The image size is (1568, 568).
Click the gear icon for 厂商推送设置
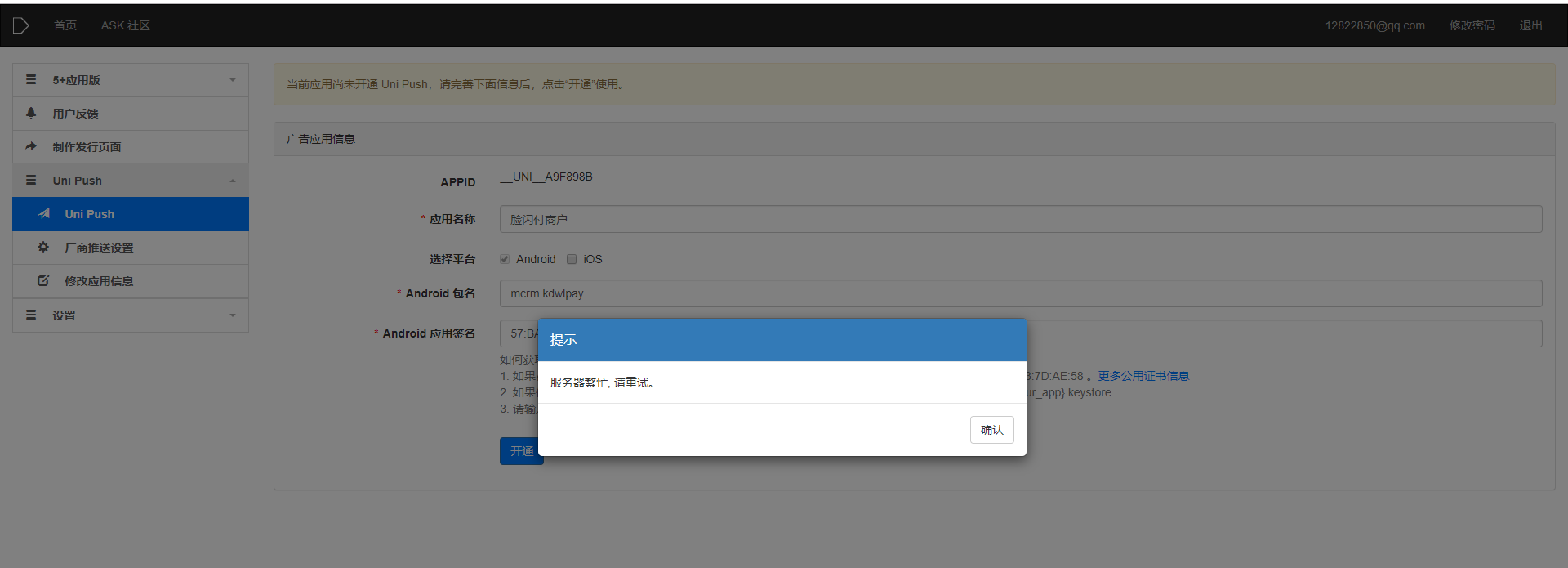click(x=43, y=247)
